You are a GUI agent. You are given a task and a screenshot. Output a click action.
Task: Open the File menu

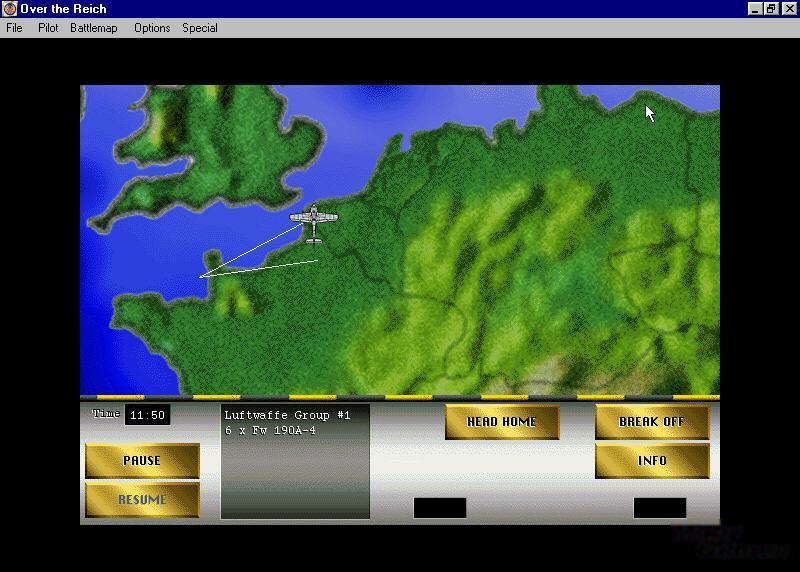coord(14,28)
